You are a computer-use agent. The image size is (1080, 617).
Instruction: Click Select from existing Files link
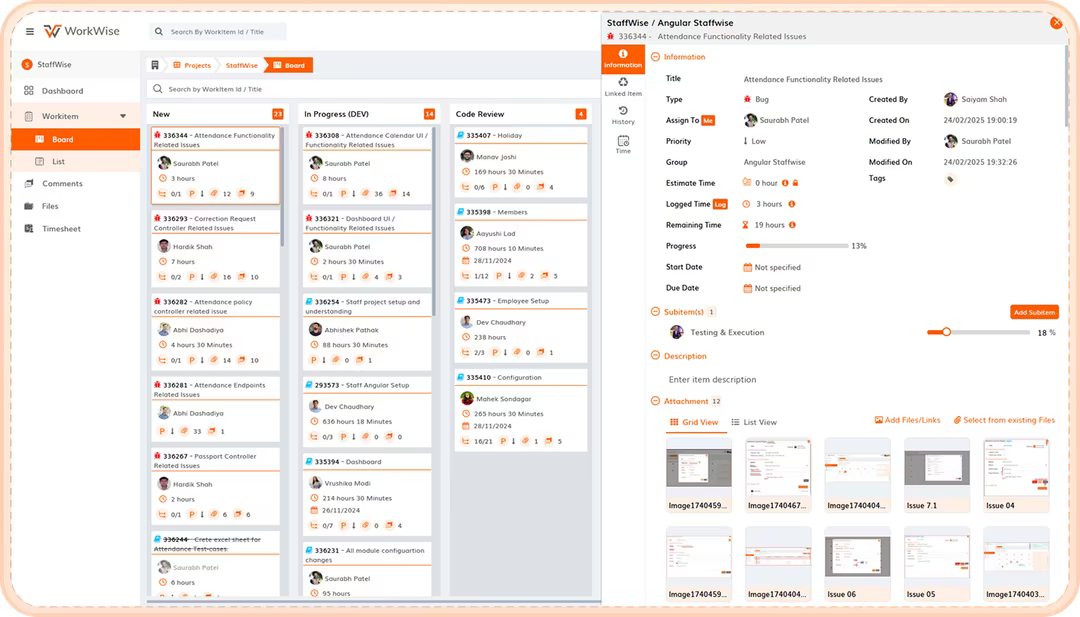[x=1004, y=420]
